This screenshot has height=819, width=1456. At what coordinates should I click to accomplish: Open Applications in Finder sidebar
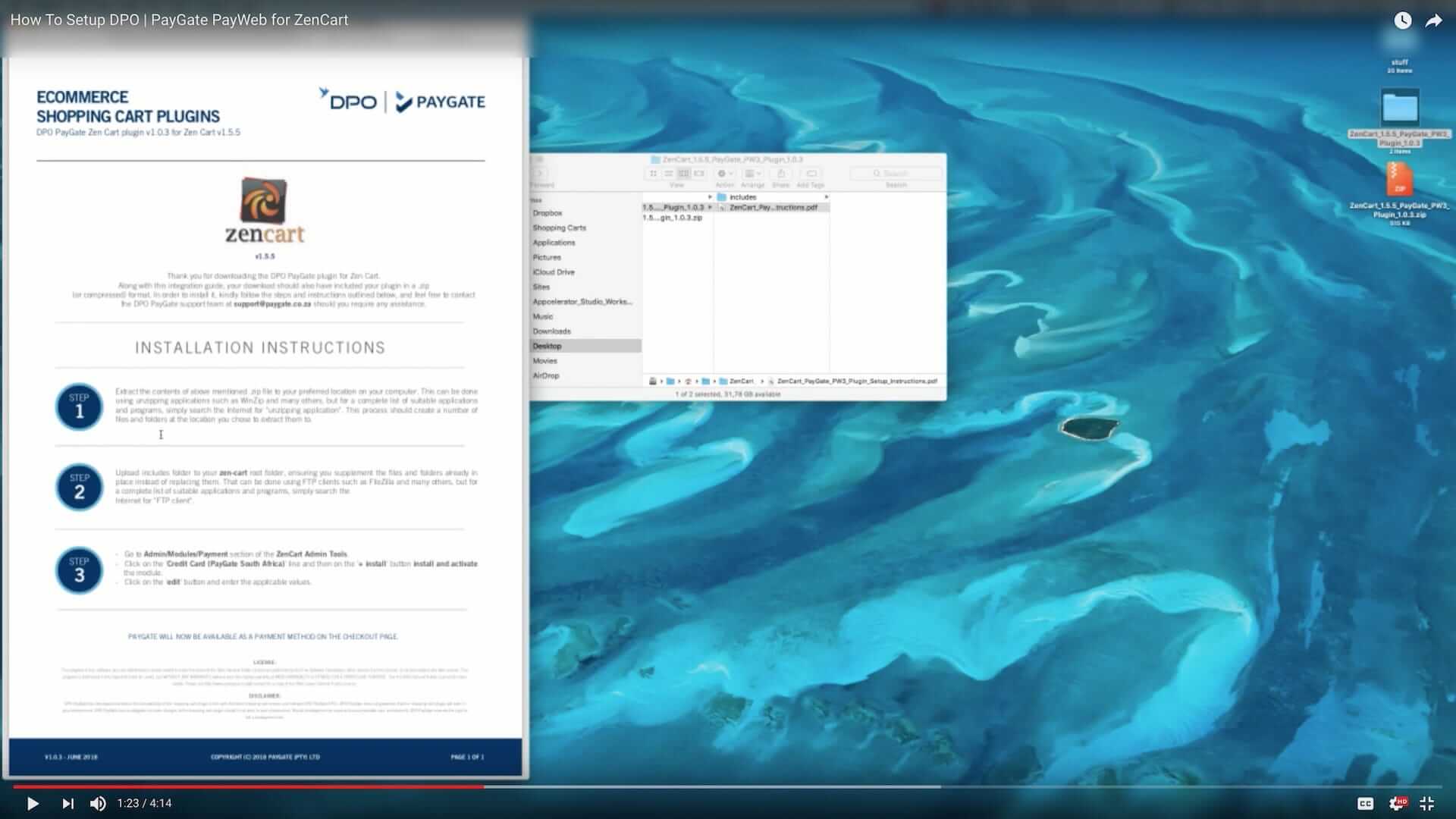click(554, 243)
